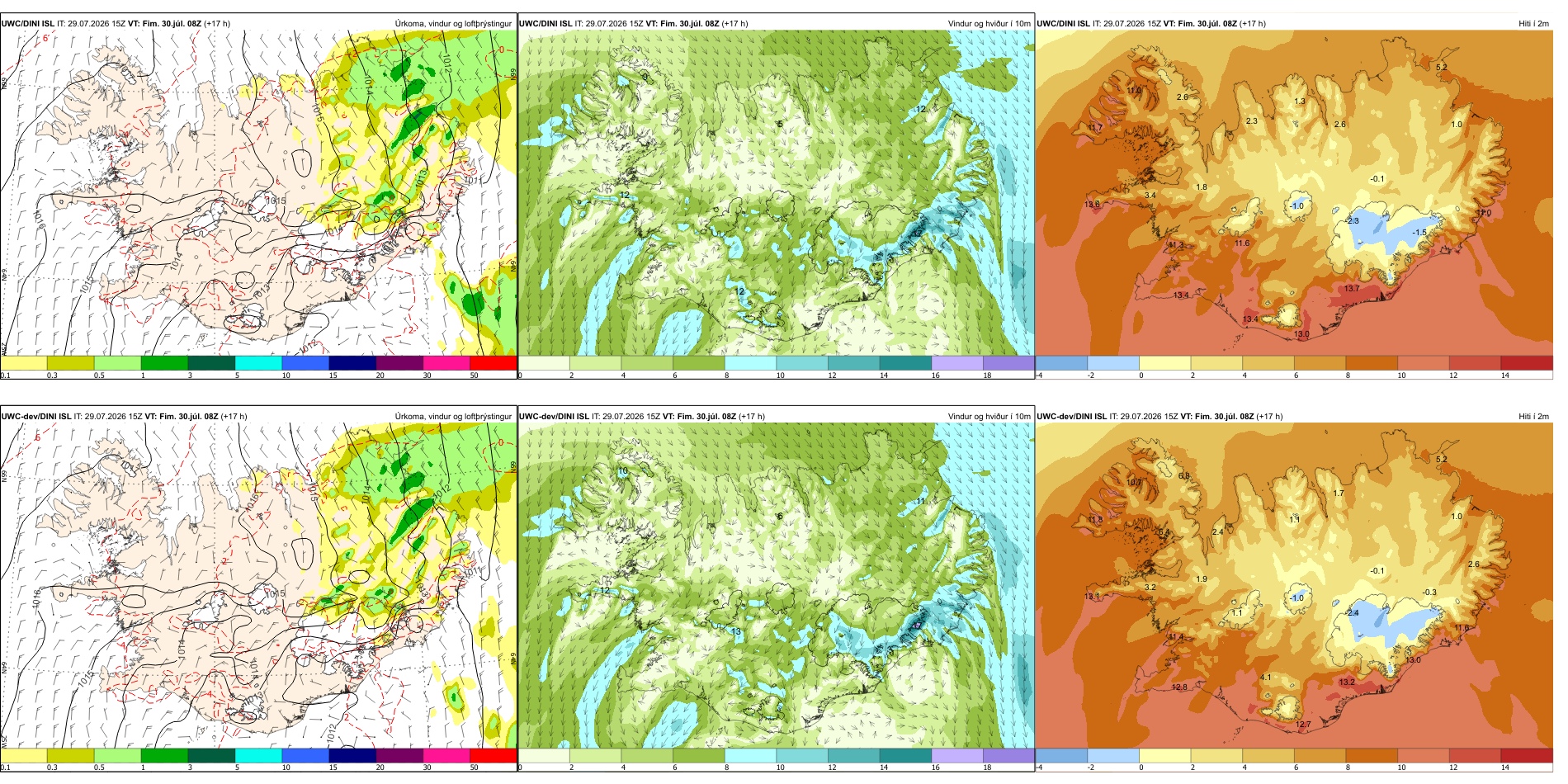
Task: Click salmon 10 swatch in UWC-dev temperature legend
Action: 1424,756
